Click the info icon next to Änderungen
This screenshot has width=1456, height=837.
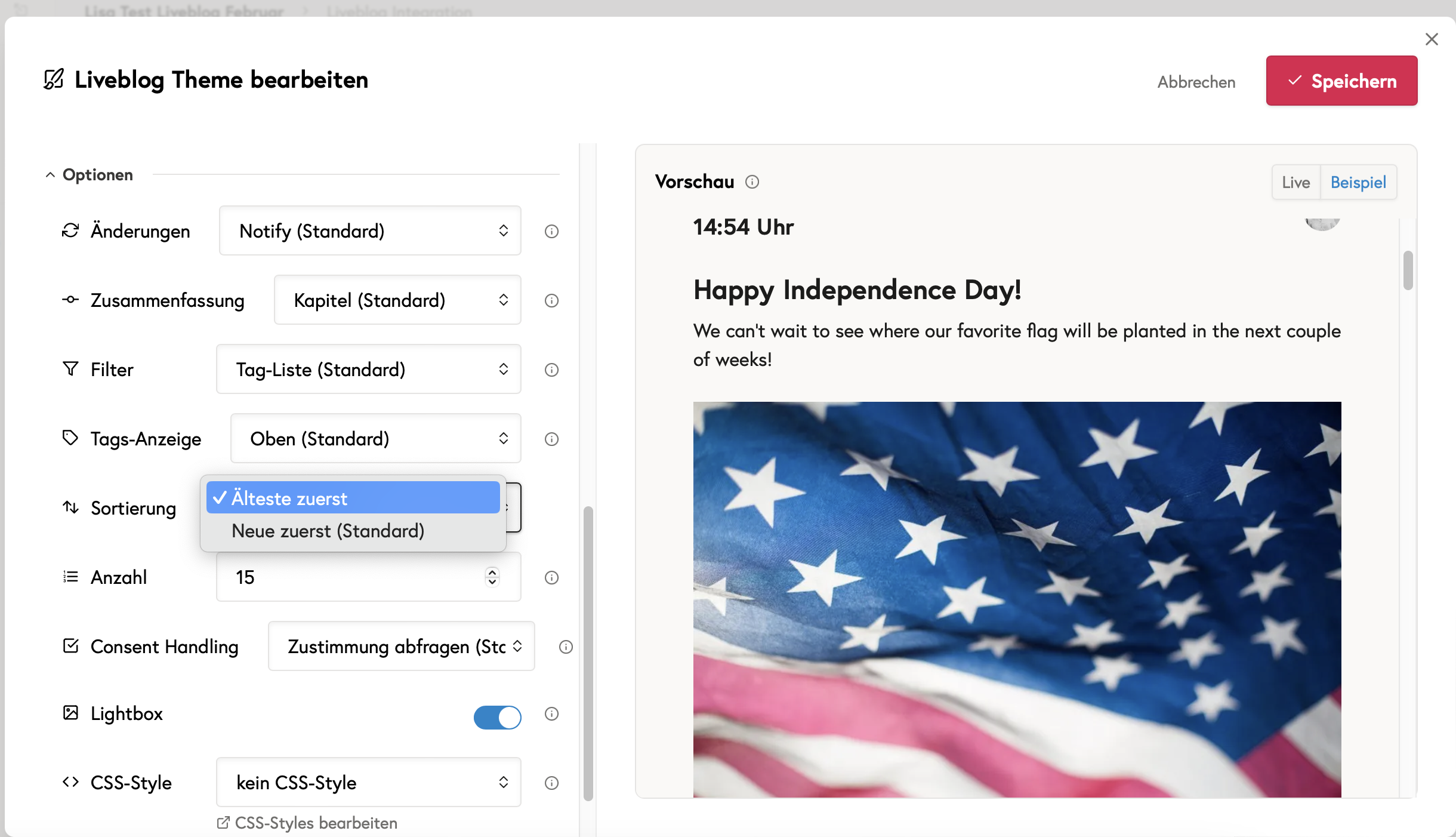tap(551, 231)
